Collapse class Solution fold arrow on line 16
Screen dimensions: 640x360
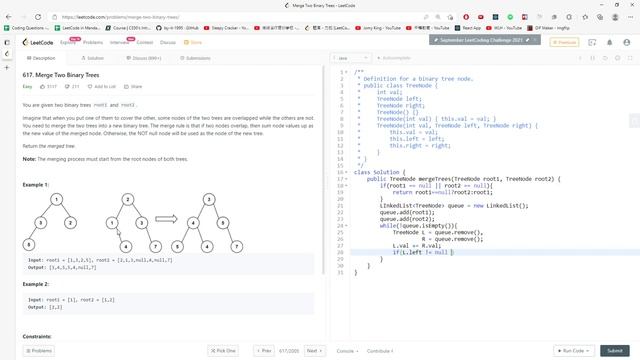click(347, 172)
